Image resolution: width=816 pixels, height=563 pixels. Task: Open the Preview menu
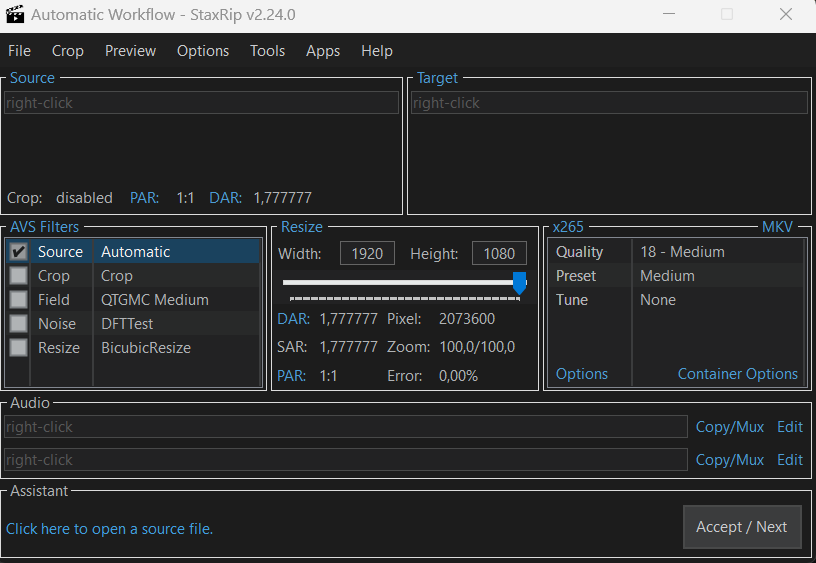pos(130,51)
